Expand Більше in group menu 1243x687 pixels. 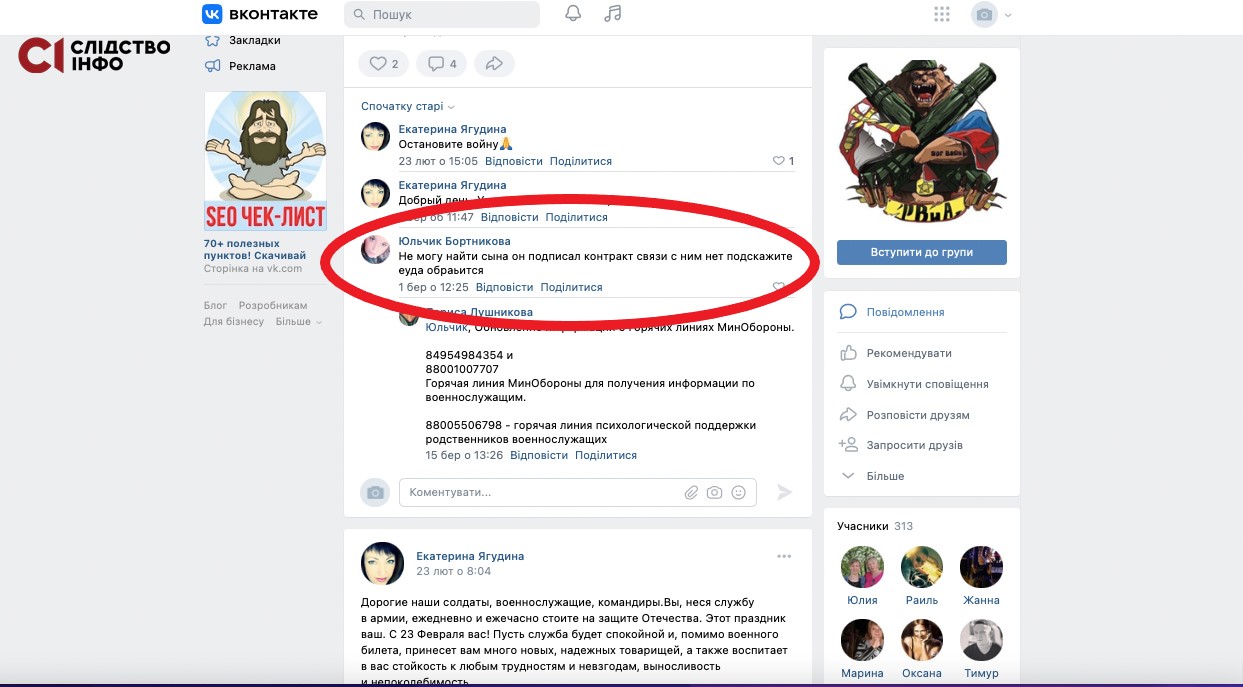click(x=885, y=476)
